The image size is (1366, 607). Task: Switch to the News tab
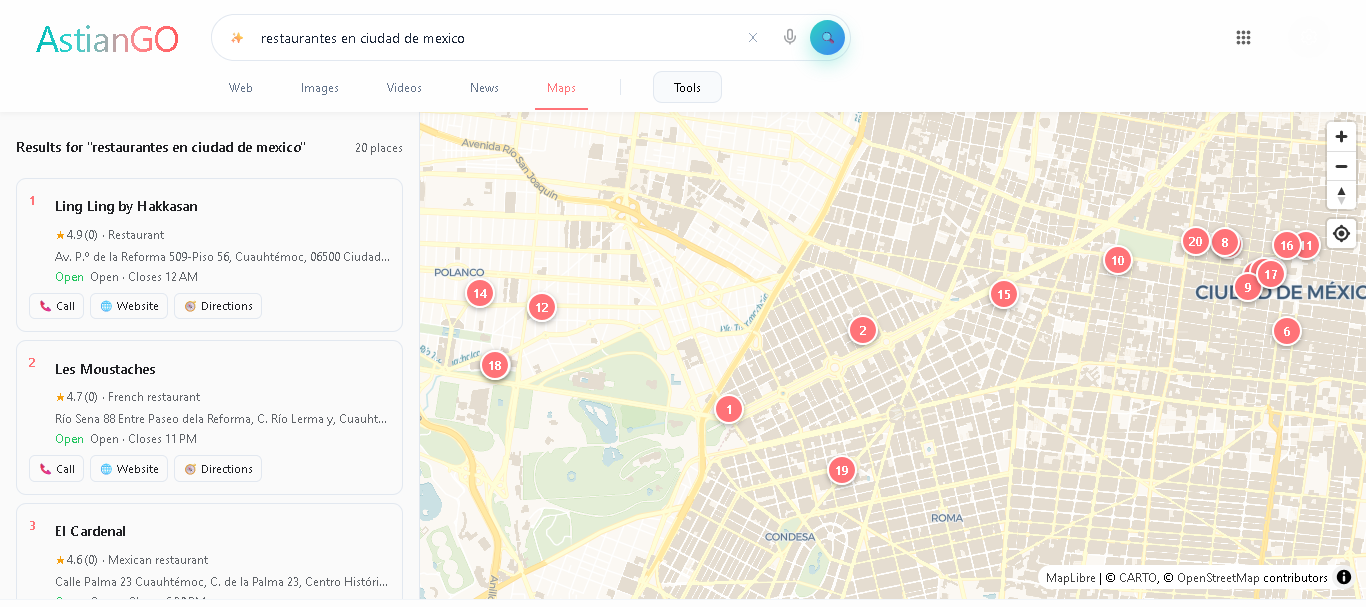point(484,88)
